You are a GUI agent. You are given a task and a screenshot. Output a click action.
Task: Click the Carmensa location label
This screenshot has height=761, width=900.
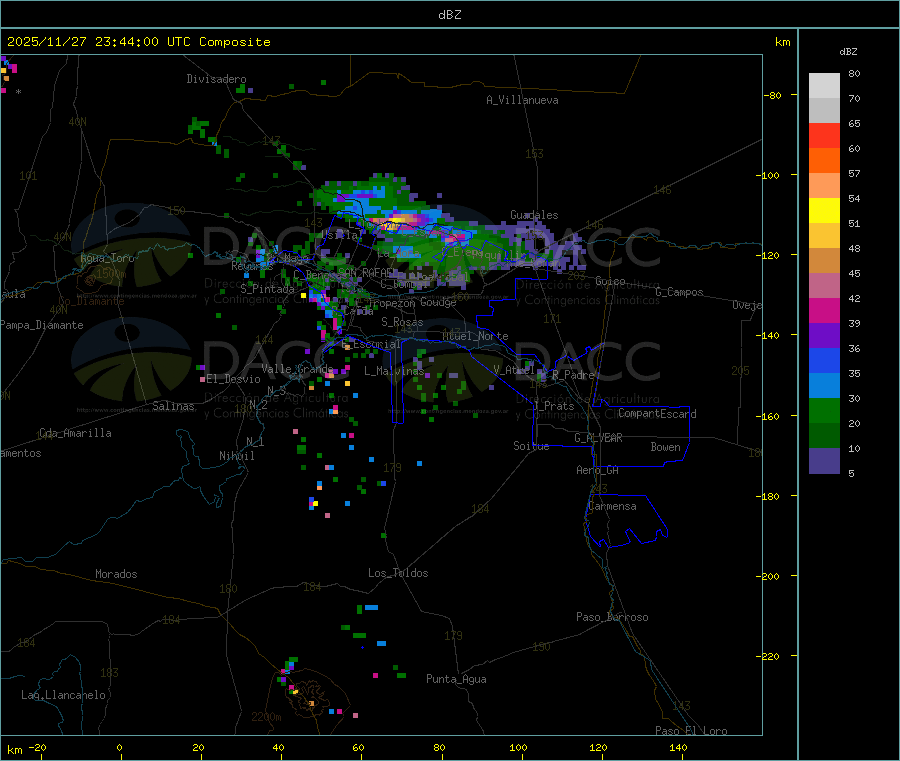pos(612,506)
